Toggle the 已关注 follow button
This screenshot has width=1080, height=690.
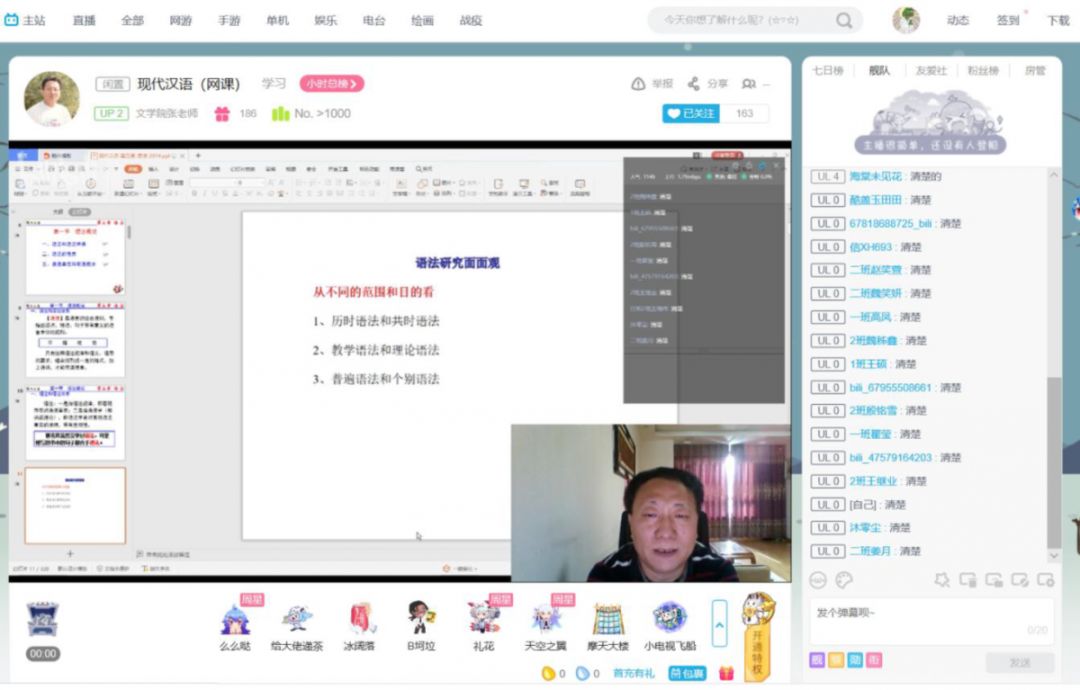(x=691, y=113)
